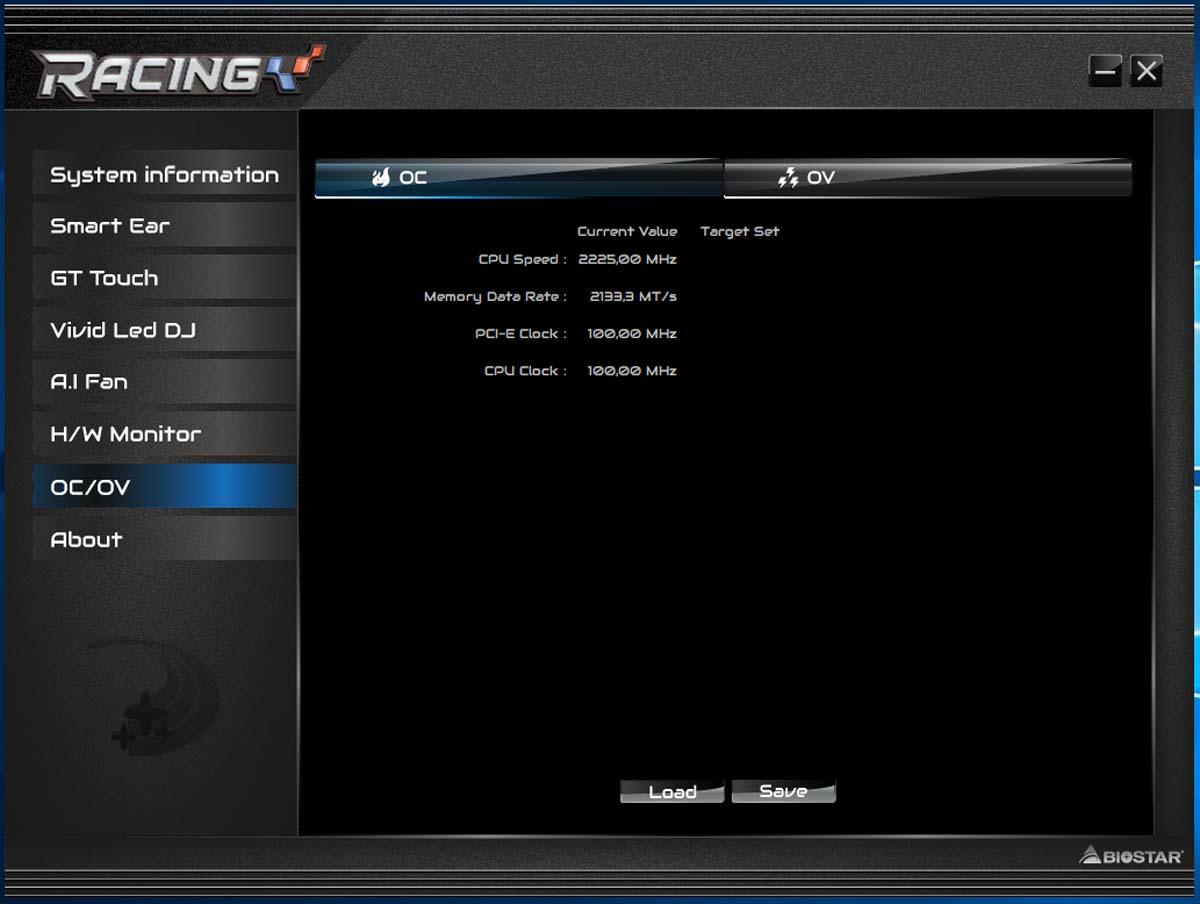Switch to the OV tab
Viewport: 1200px width, 904px height.
928,178
